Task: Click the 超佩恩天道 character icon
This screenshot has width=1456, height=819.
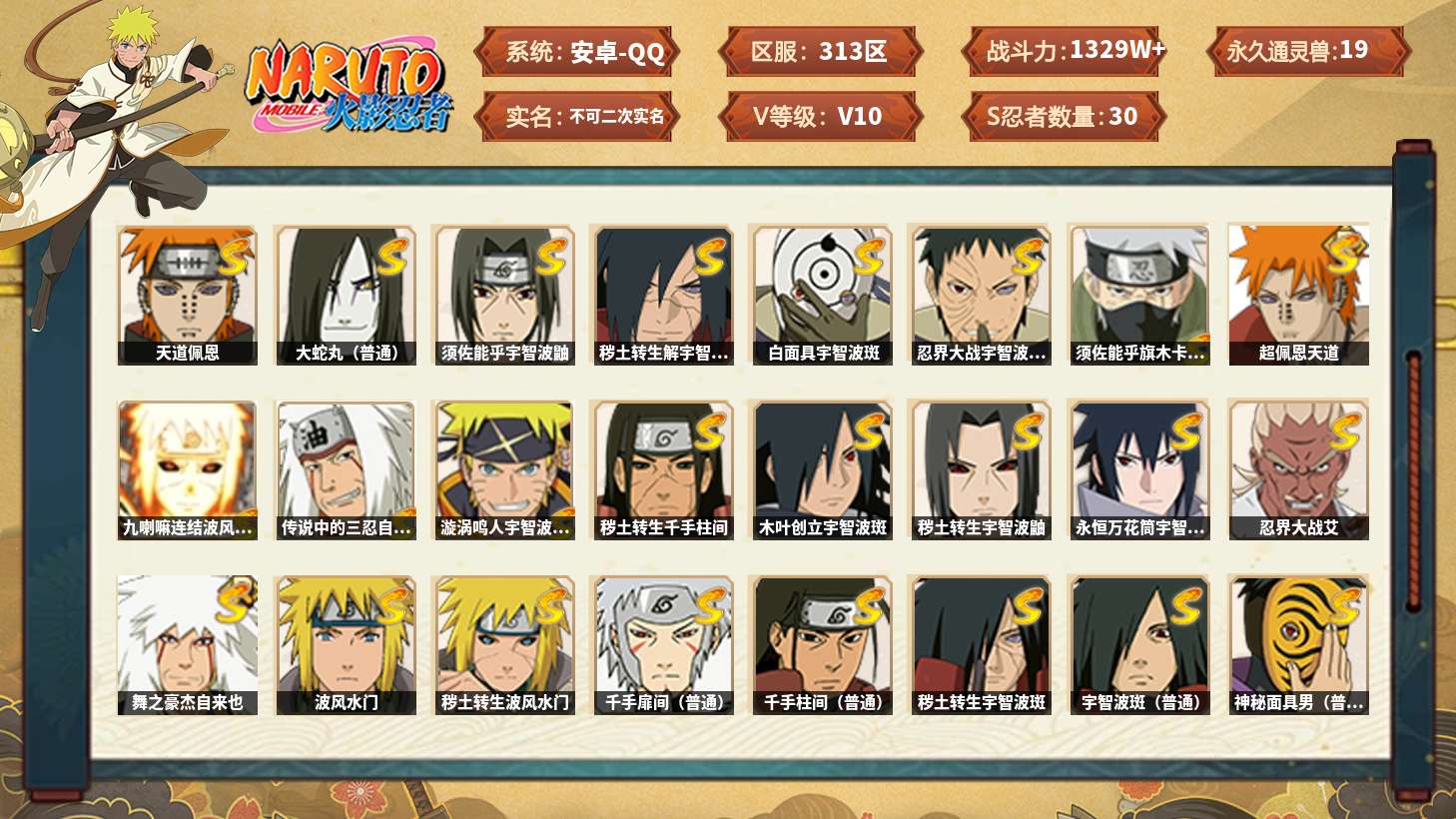Action: pyautogui.click(x=1298, y=295)
